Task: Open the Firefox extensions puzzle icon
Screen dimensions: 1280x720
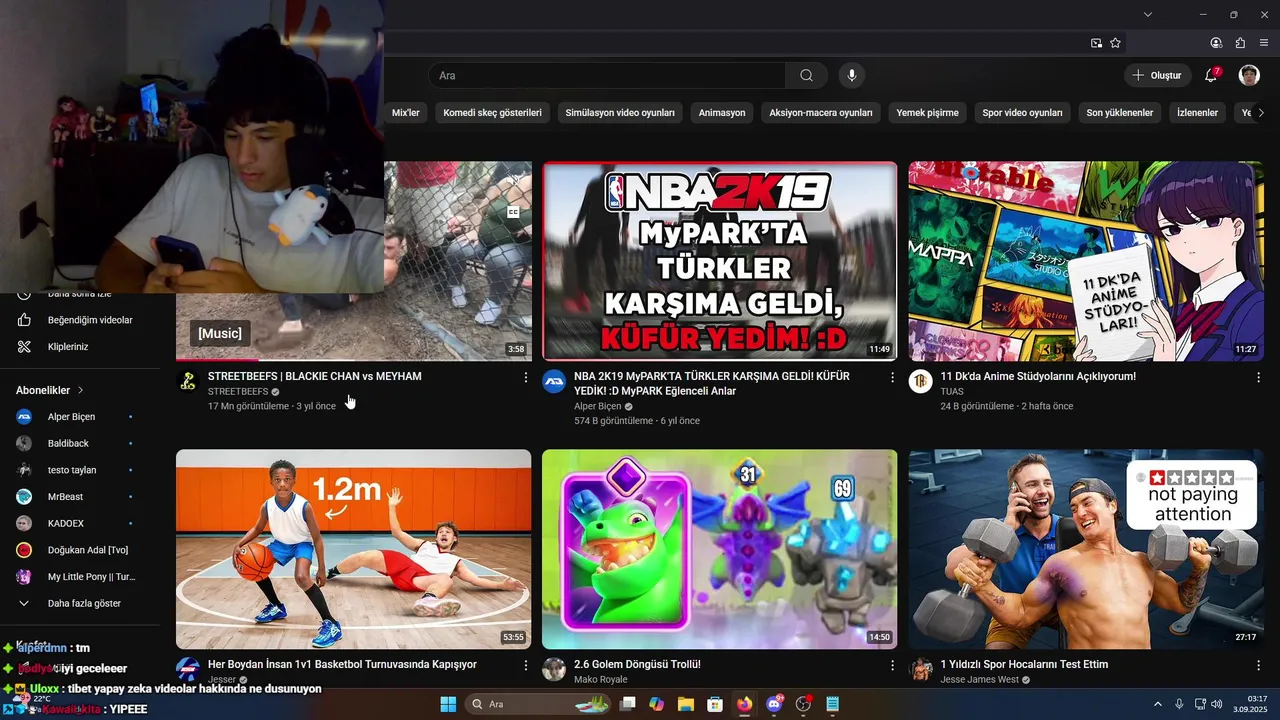Action: pos(1240,43)
